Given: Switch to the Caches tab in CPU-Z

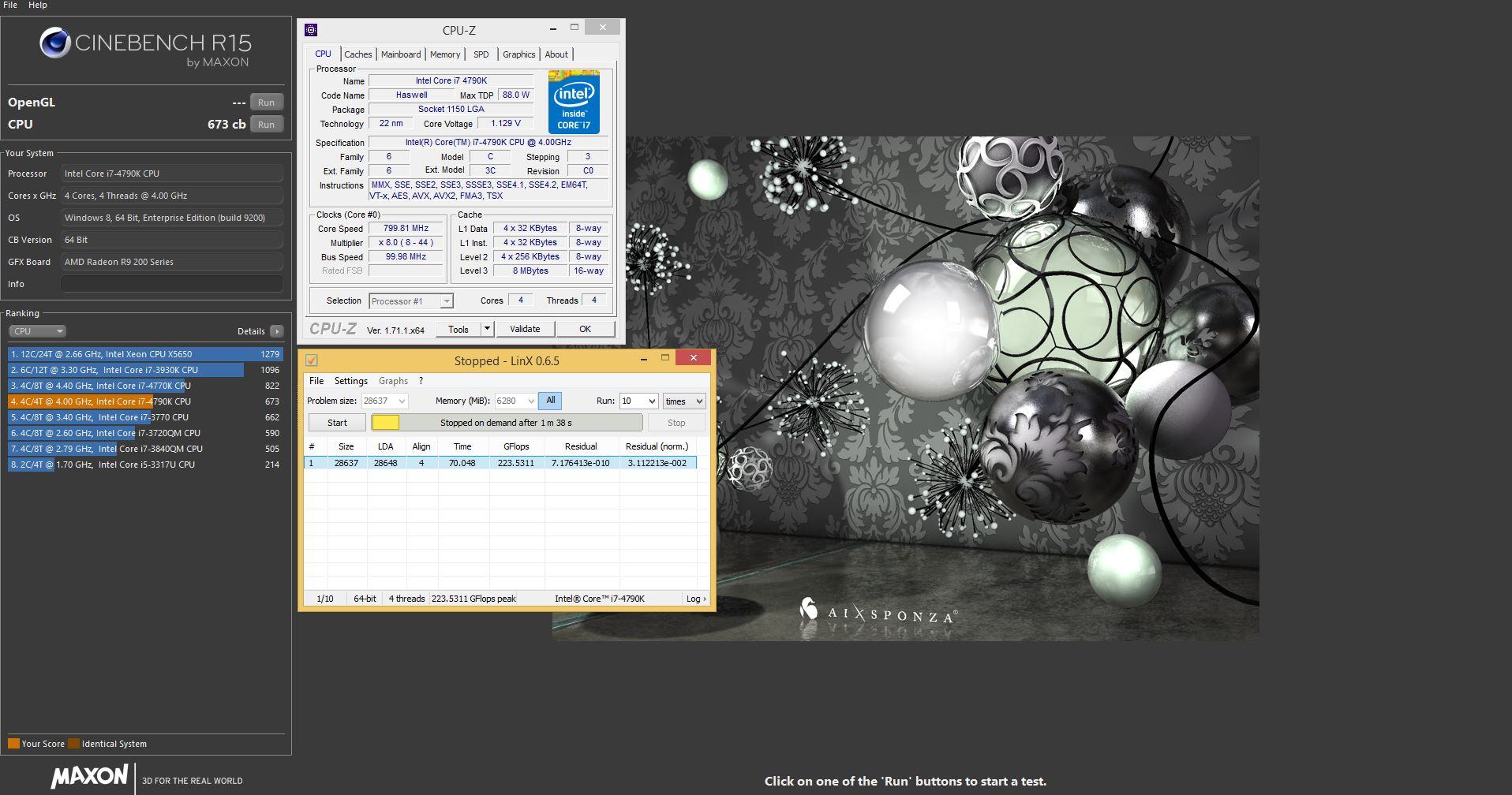Looking at the screenshot, I should coord(357,54).
